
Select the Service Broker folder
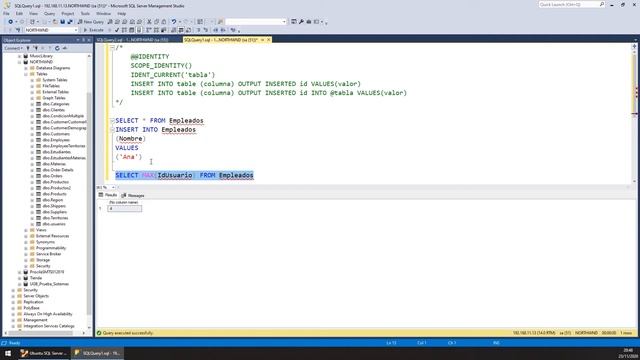[x=48, y=254]
